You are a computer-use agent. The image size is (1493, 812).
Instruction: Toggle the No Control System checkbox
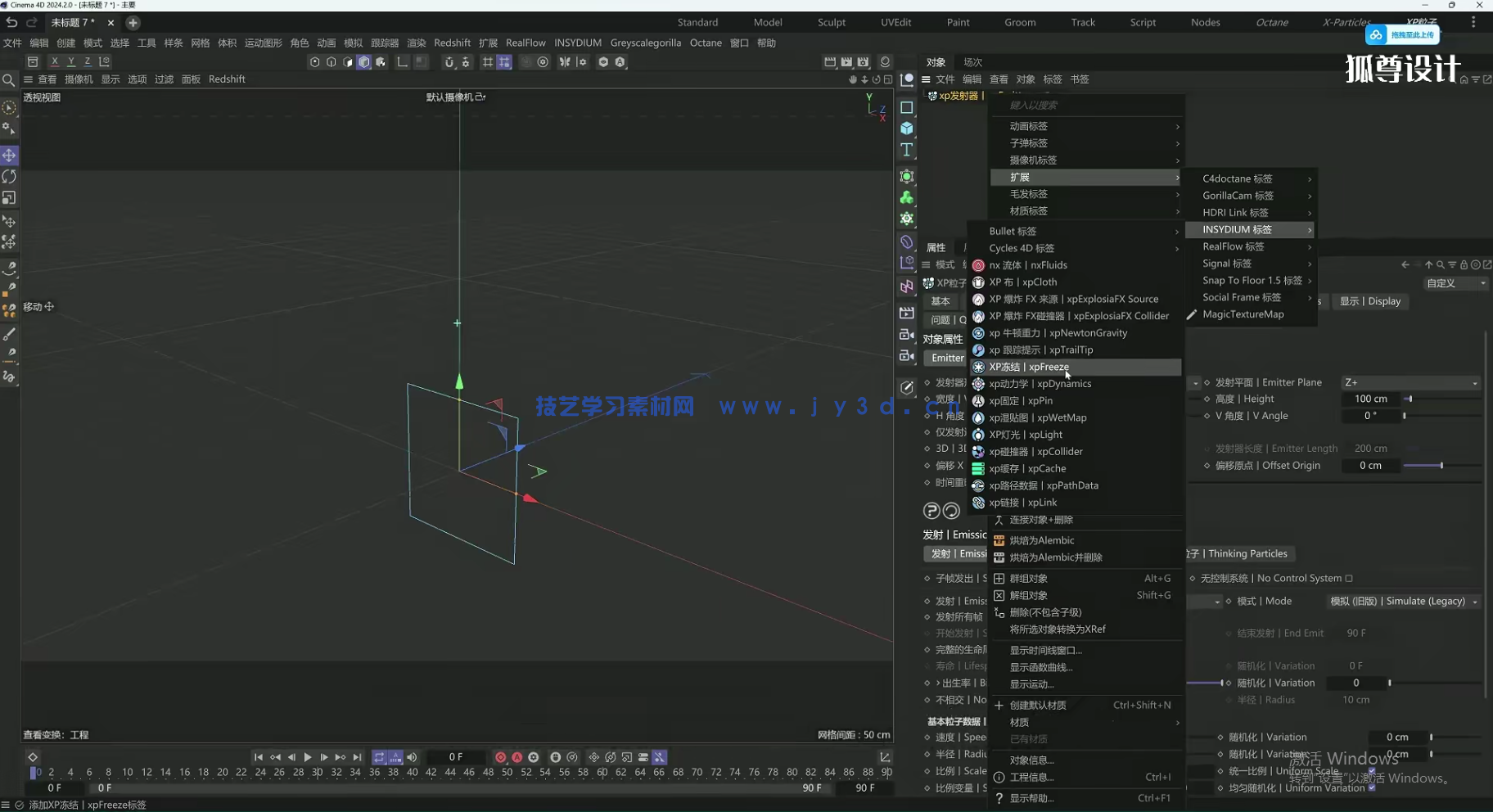1349,578
